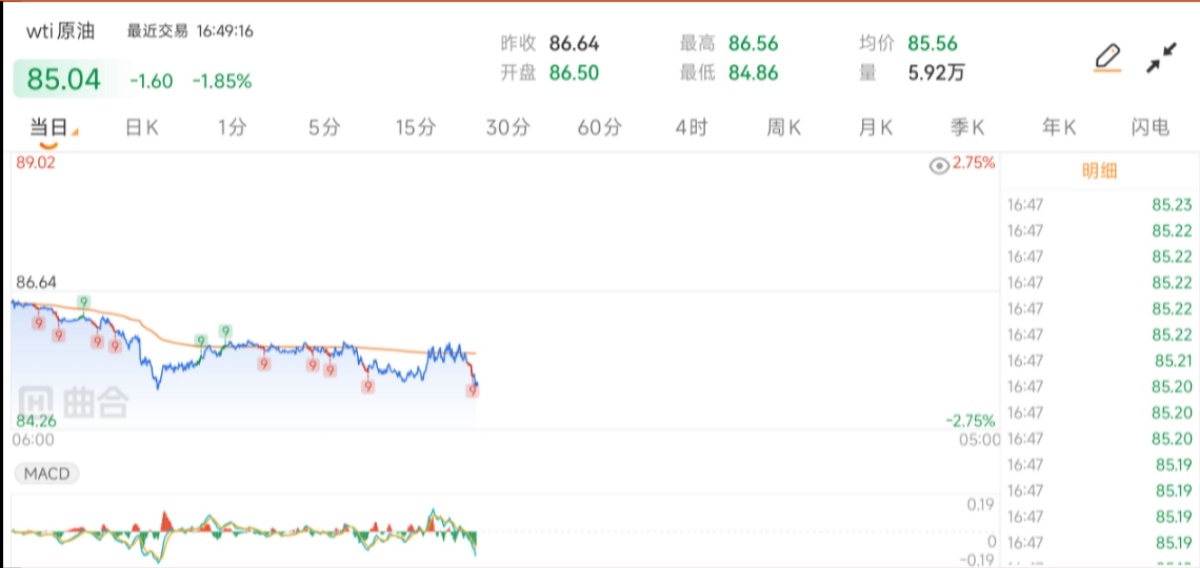The width and height of the screenshot is (1200, 568).
Task: Click the -1.85% percent change value
Action: pyautogui.click(x=222, y=81)
